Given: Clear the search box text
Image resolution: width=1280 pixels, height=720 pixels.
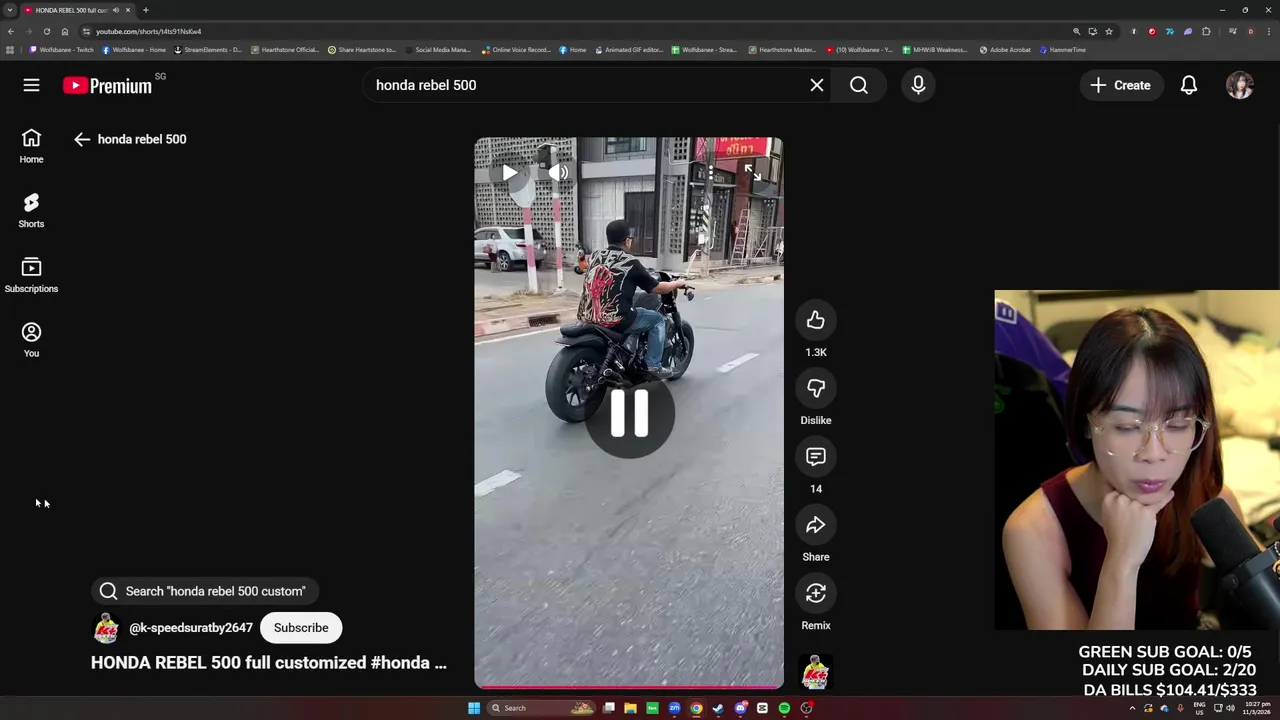Looking at the screenshot, I should point(817,85).
